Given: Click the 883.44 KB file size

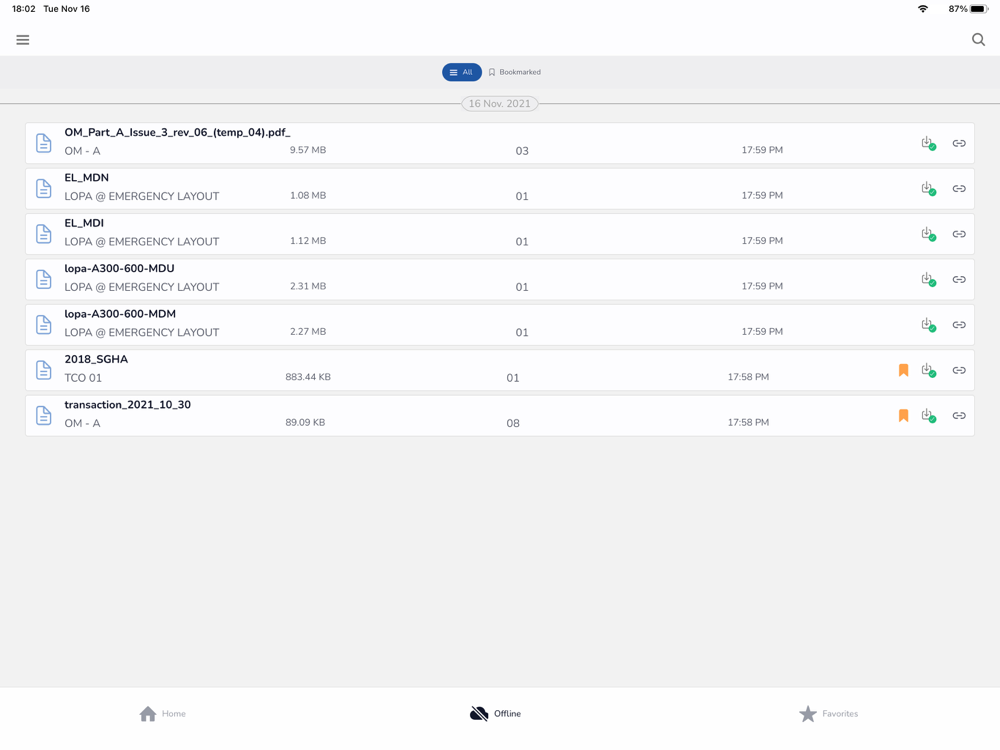Looking at the screenshot, I should pos(308,377).
